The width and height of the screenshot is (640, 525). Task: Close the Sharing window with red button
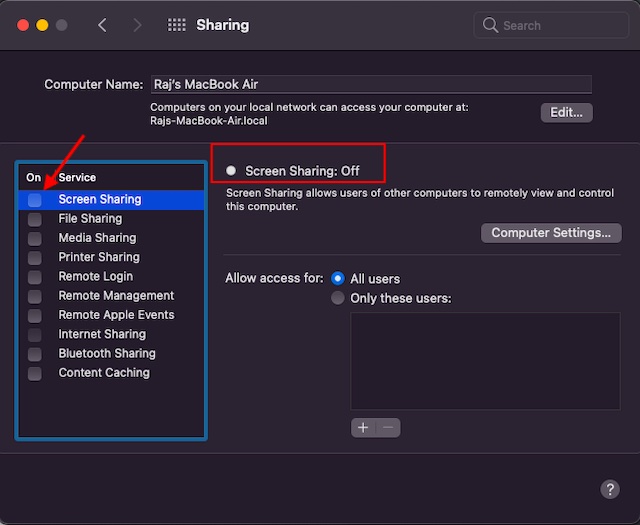coord(23,25)
